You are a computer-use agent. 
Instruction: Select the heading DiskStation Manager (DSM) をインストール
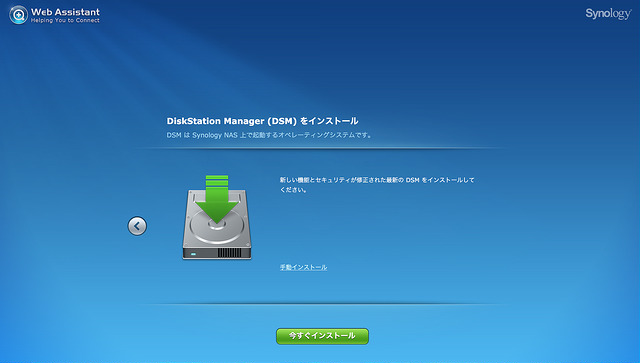[x=262, y=121]
